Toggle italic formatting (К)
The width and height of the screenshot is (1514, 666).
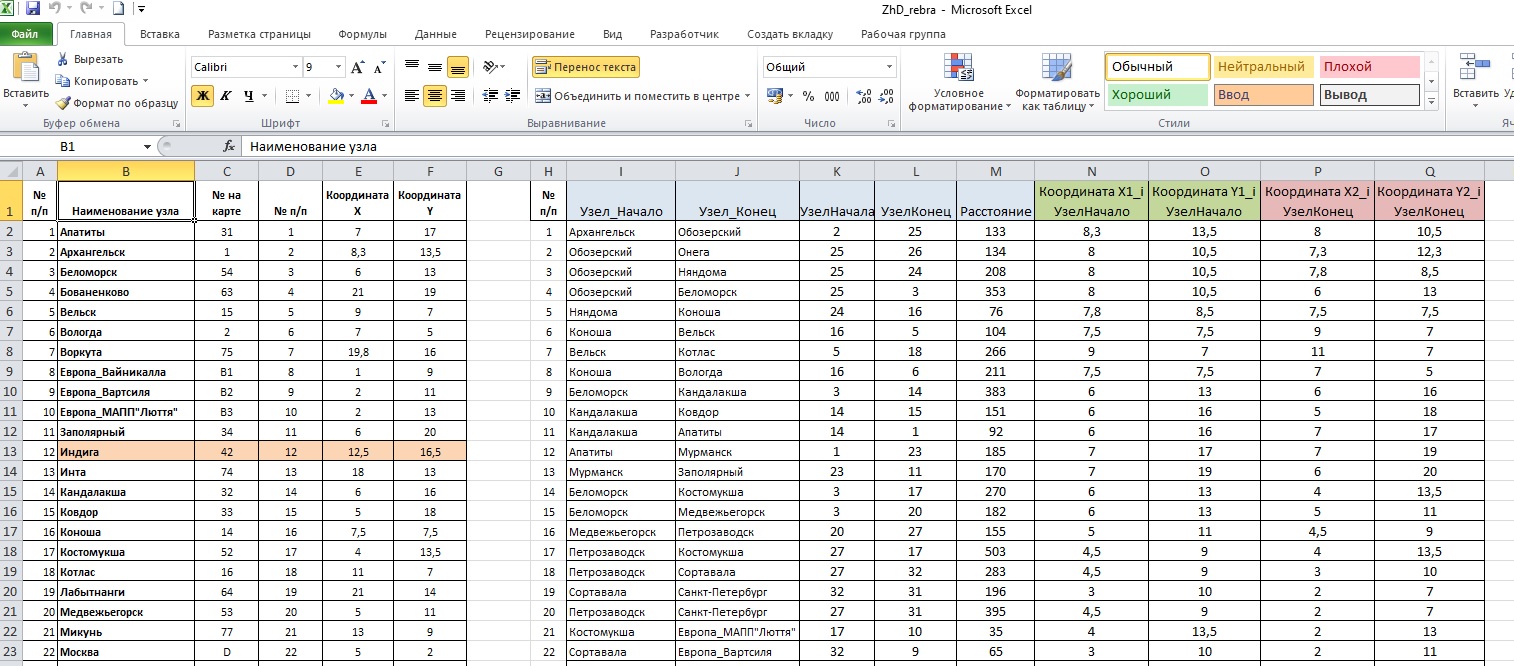pyautogui.click(x=225, y=96)
